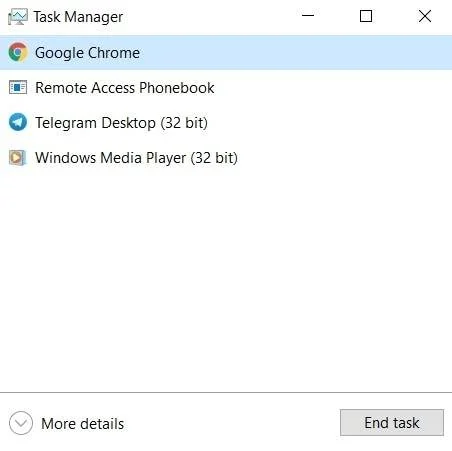Click empty right side of highlighted Chrome row

pos(295,53)
